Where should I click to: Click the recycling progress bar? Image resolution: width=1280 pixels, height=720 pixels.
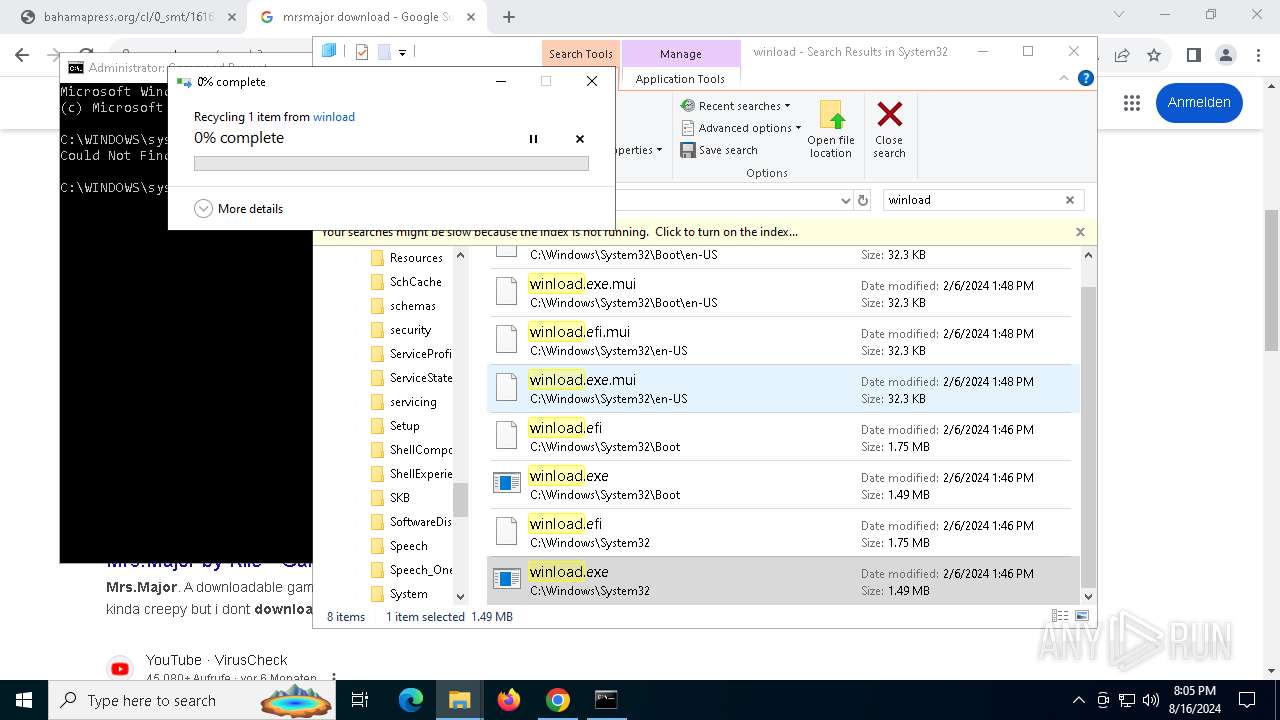(391, 163)
